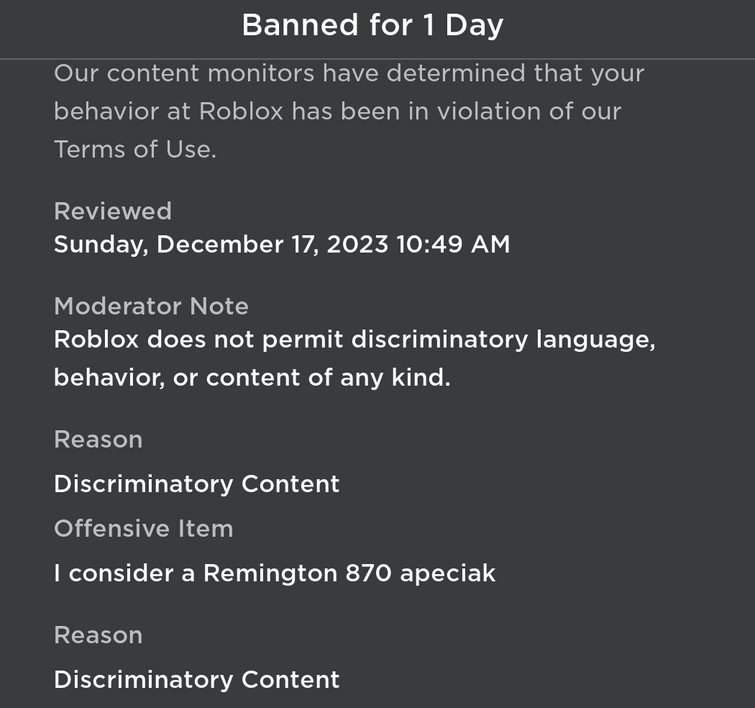755x708 pixels.
Task: Select the 'Our content monitors have determined' line
Action: click(349, 74)
